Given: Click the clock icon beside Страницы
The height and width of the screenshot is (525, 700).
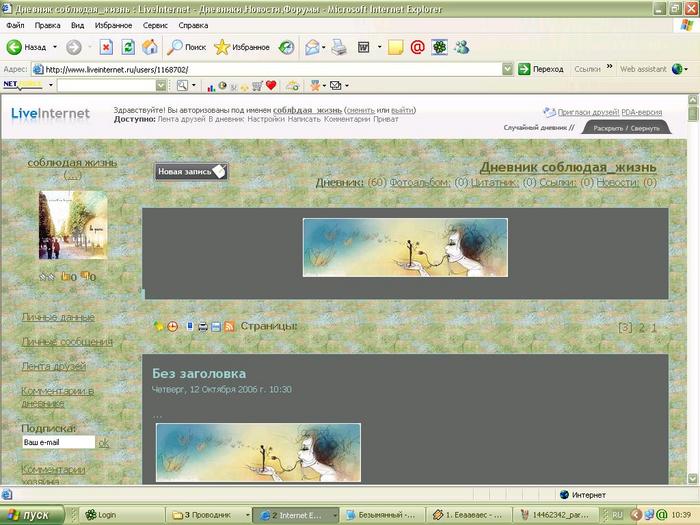Looking at the screenshot, I should point(173,327).
